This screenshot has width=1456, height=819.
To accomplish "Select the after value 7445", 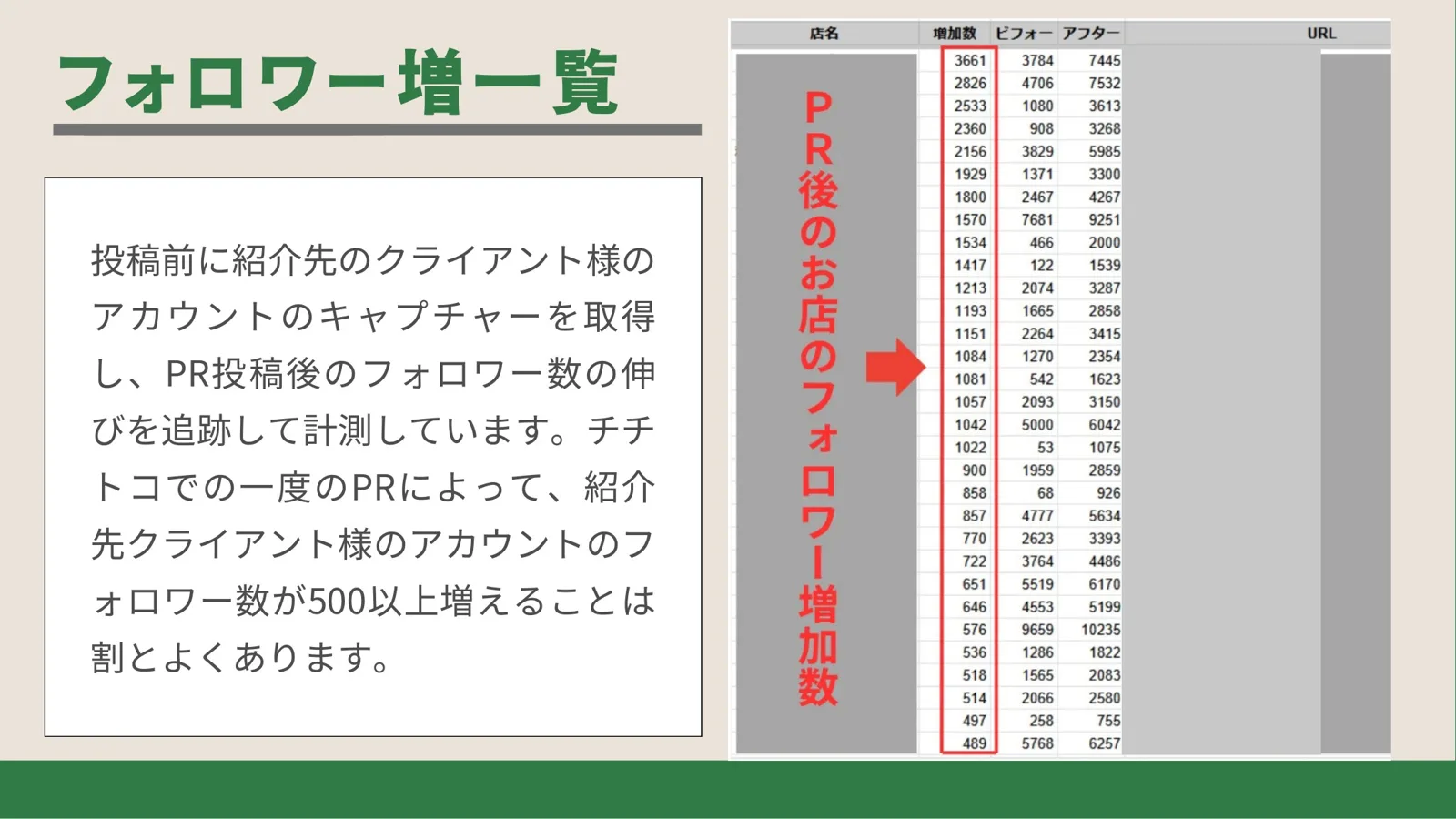I will (x=1104, y=60).
